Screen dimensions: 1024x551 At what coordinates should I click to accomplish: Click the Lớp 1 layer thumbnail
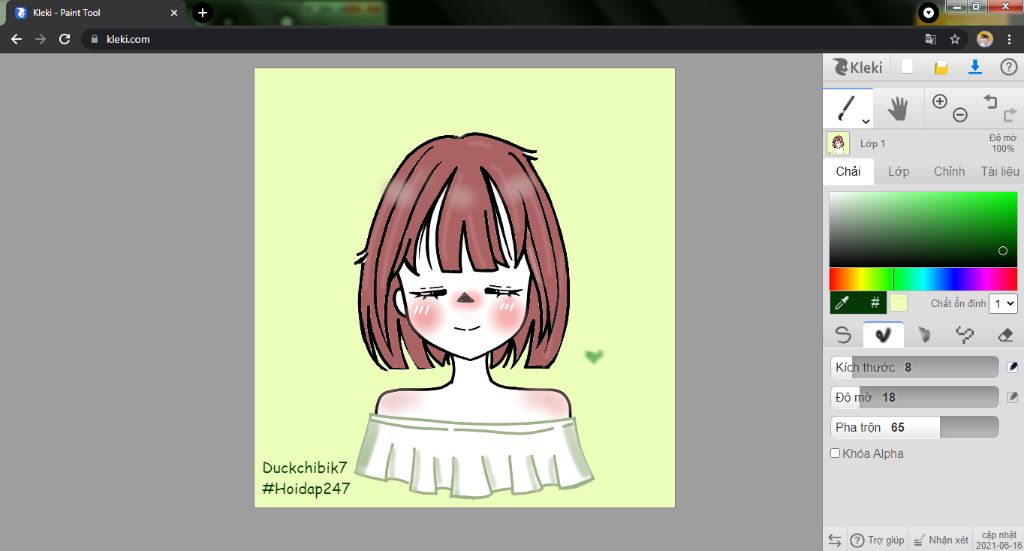(838, 144)
